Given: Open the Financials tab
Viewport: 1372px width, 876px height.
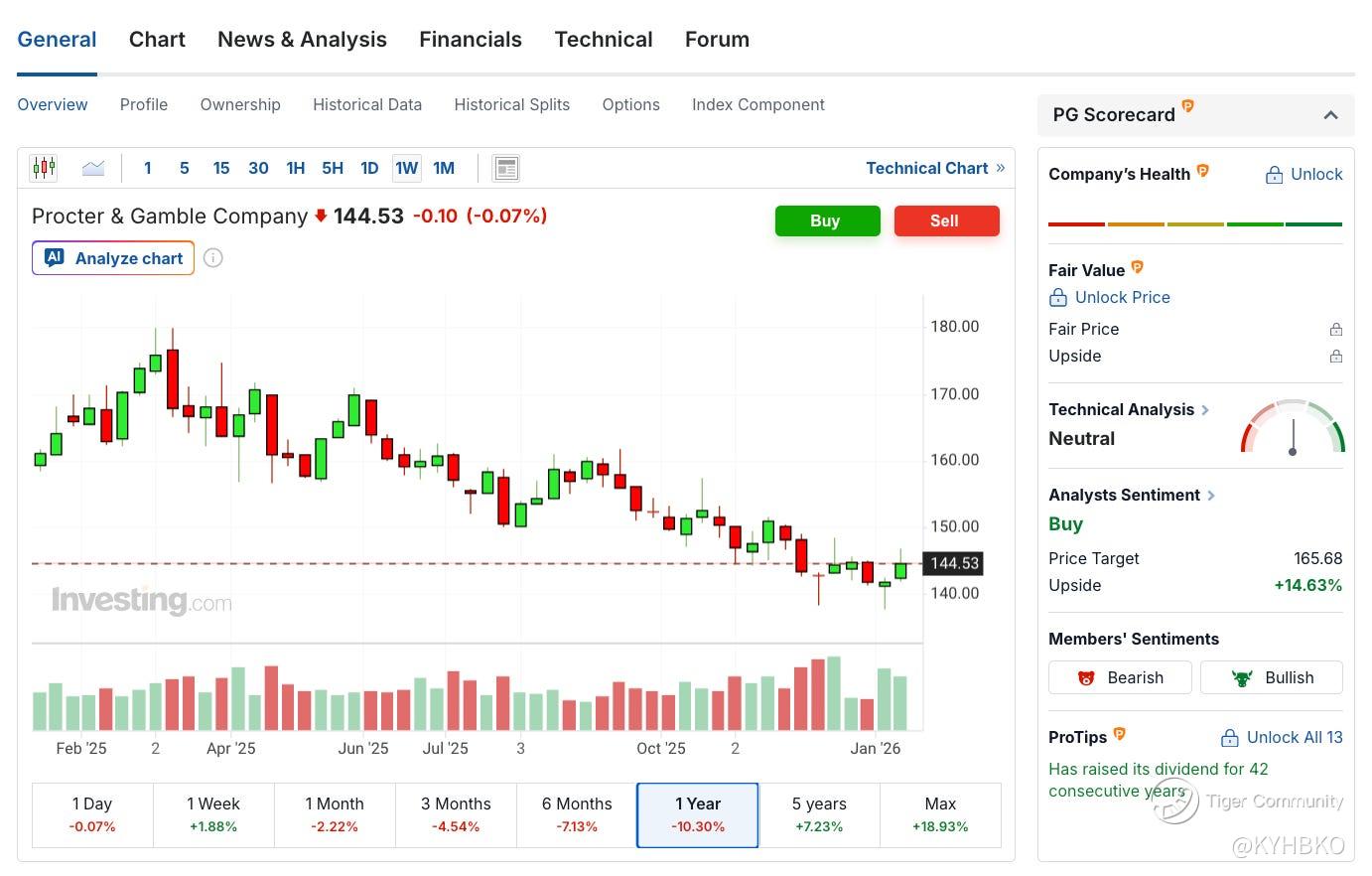Looking at the screenshot, I should tap(471, 40).
